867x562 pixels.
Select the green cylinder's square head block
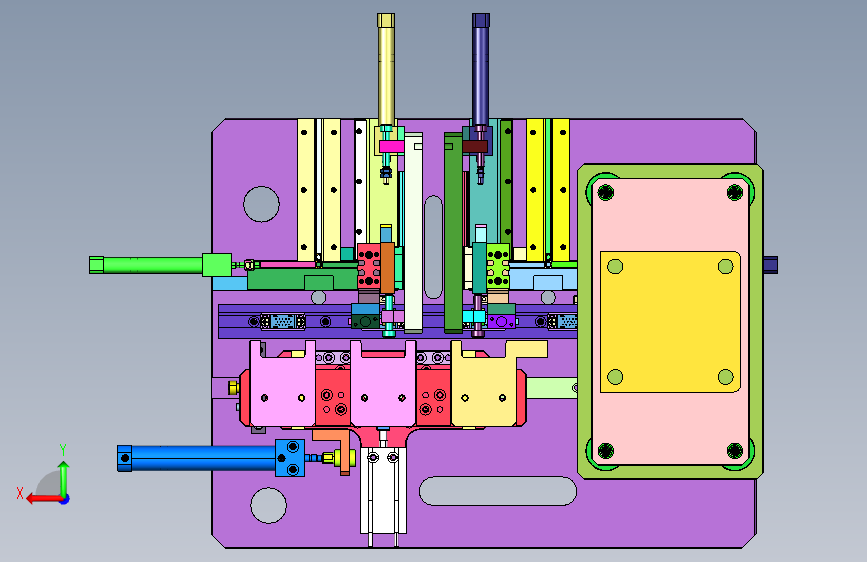[x=217, y=264]
